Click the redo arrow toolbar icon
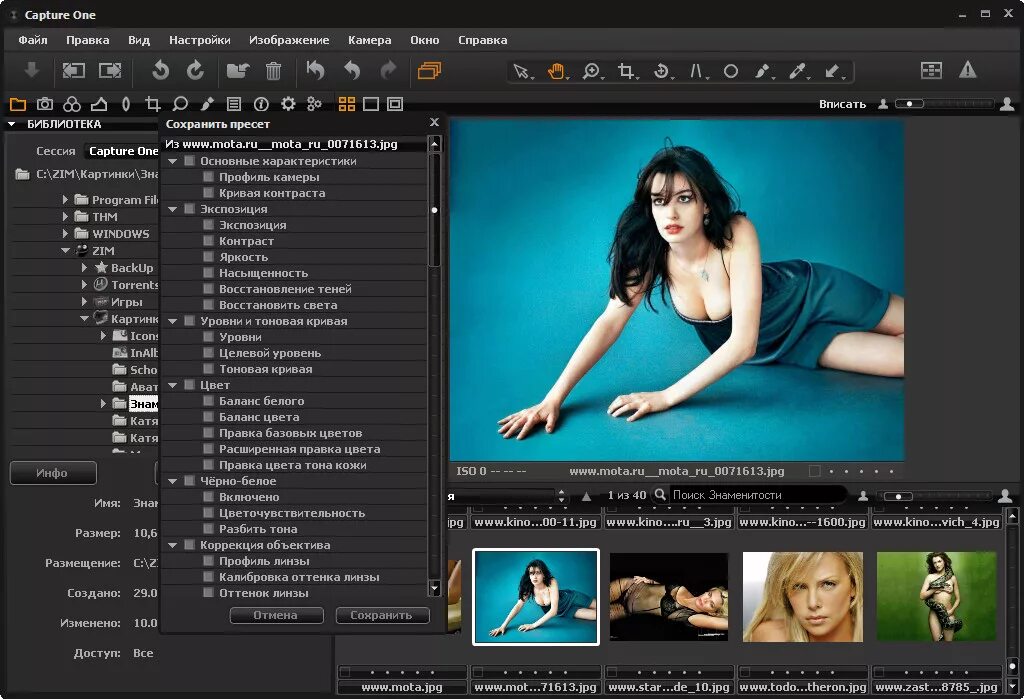The image size is (1024, 699). pyautogui.click(x=388, y=70)
